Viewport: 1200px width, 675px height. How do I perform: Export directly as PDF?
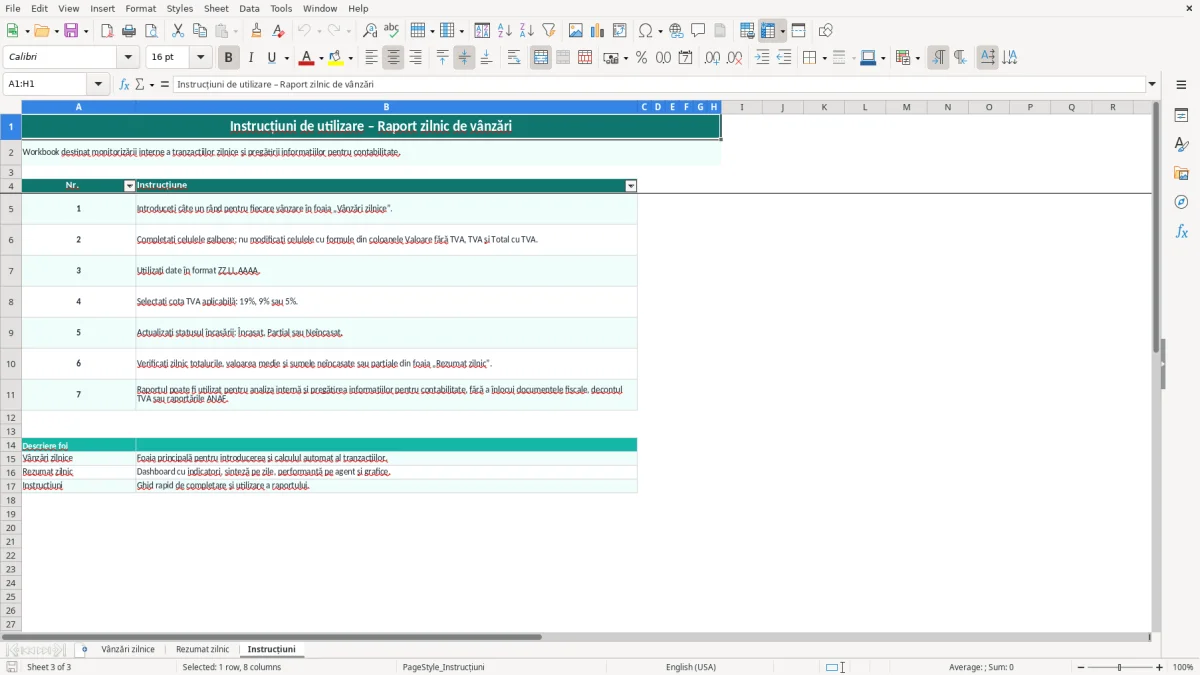pyautogui.click(x=107, y=31)
